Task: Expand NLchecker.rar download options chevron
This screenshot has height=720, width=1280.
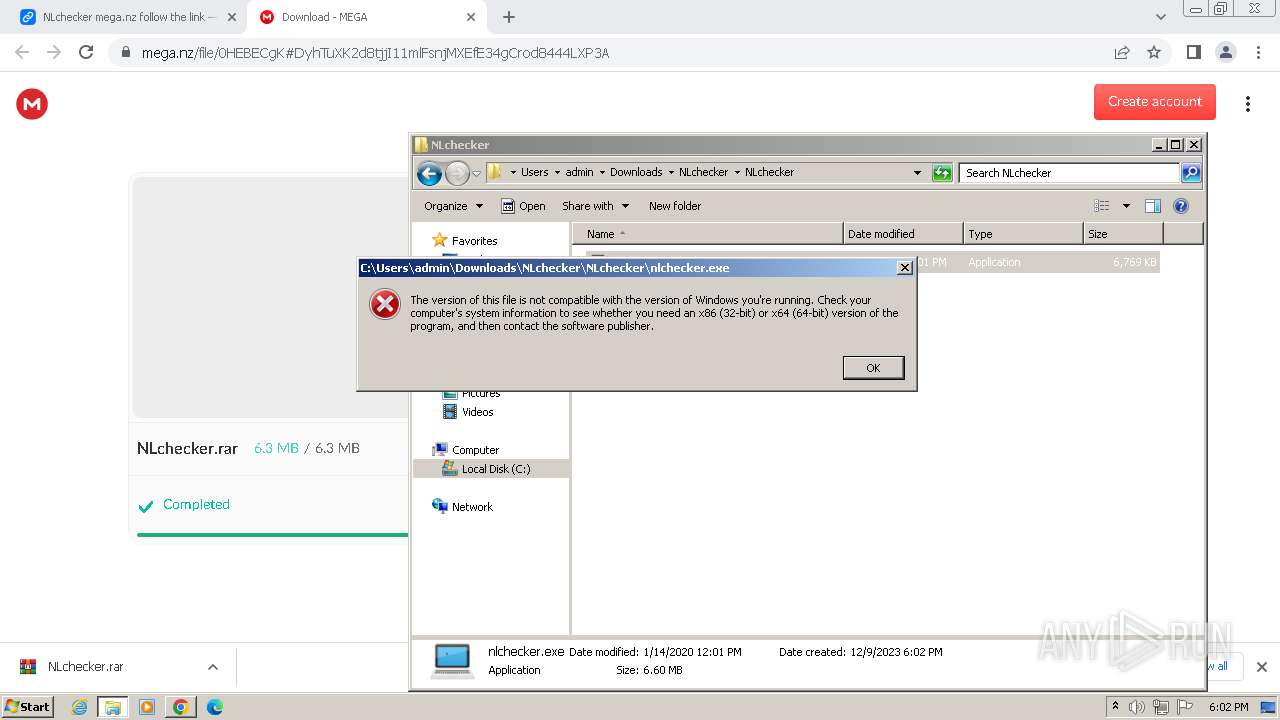Action: [x=212, y=667]
